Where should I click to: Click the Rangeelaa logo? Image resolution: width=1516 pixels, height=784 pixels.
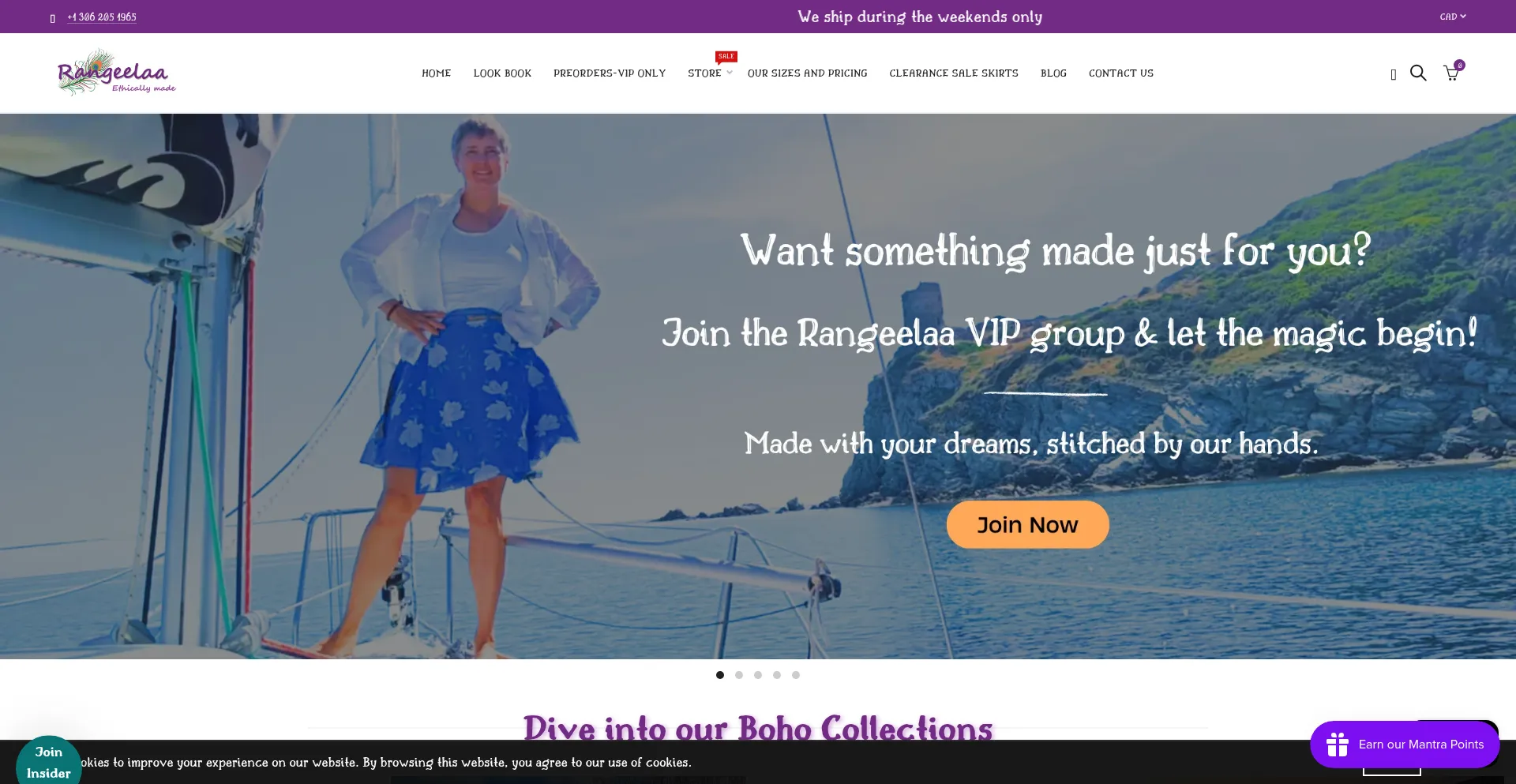[x=116, y=73]
